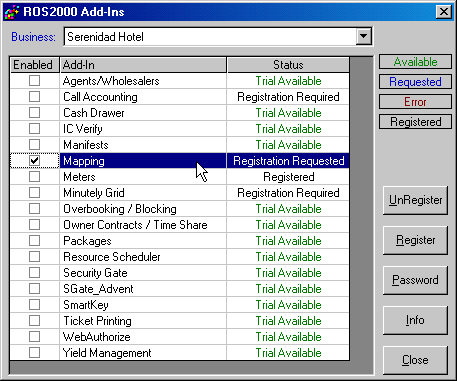Select the Agents/Wholesalers row name

[x=111, y=81]
